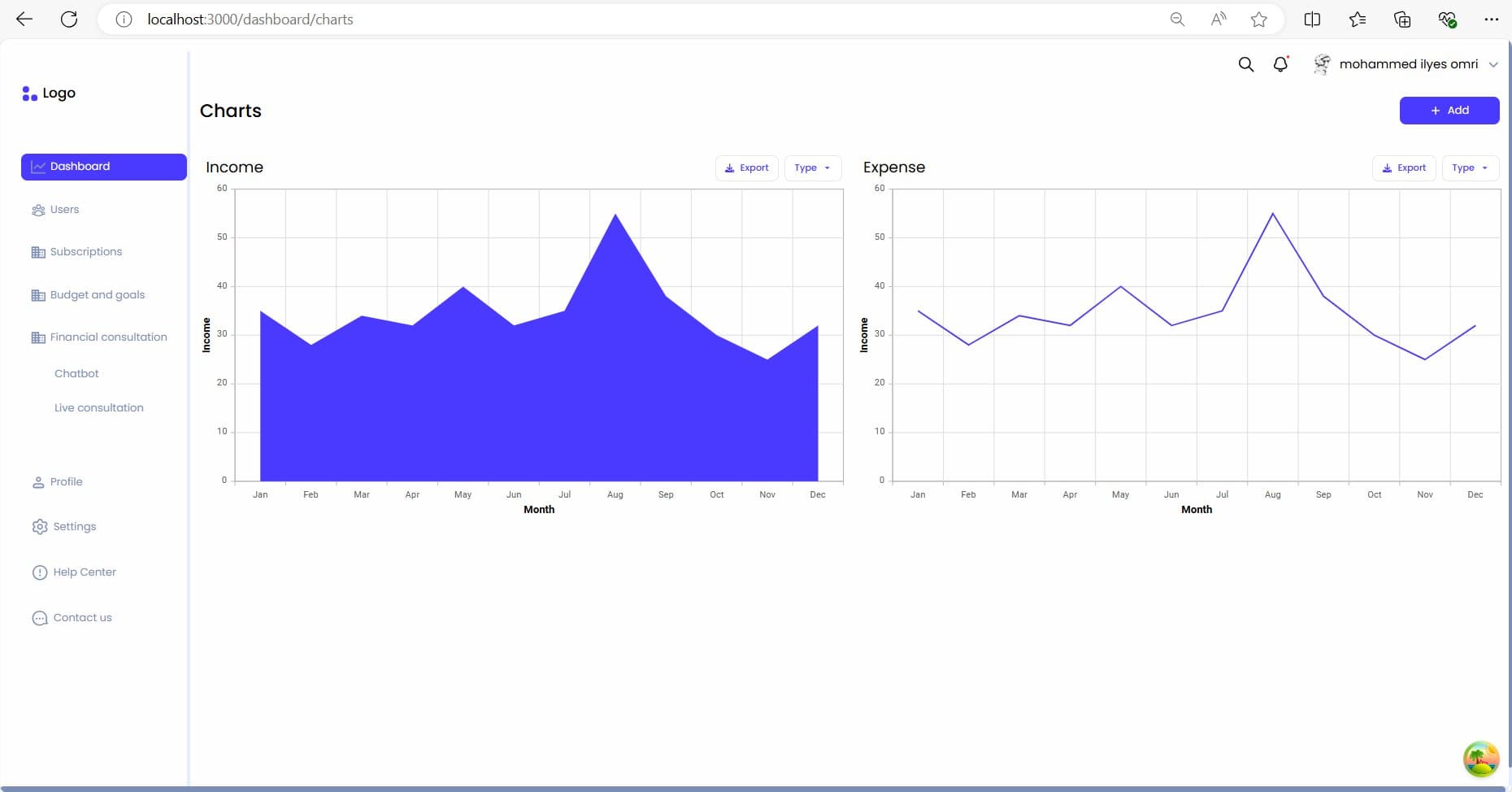The height and width of the screenshot is (792, 1512).
Task: Click the Help Center info icon
Action: point(39,572)
